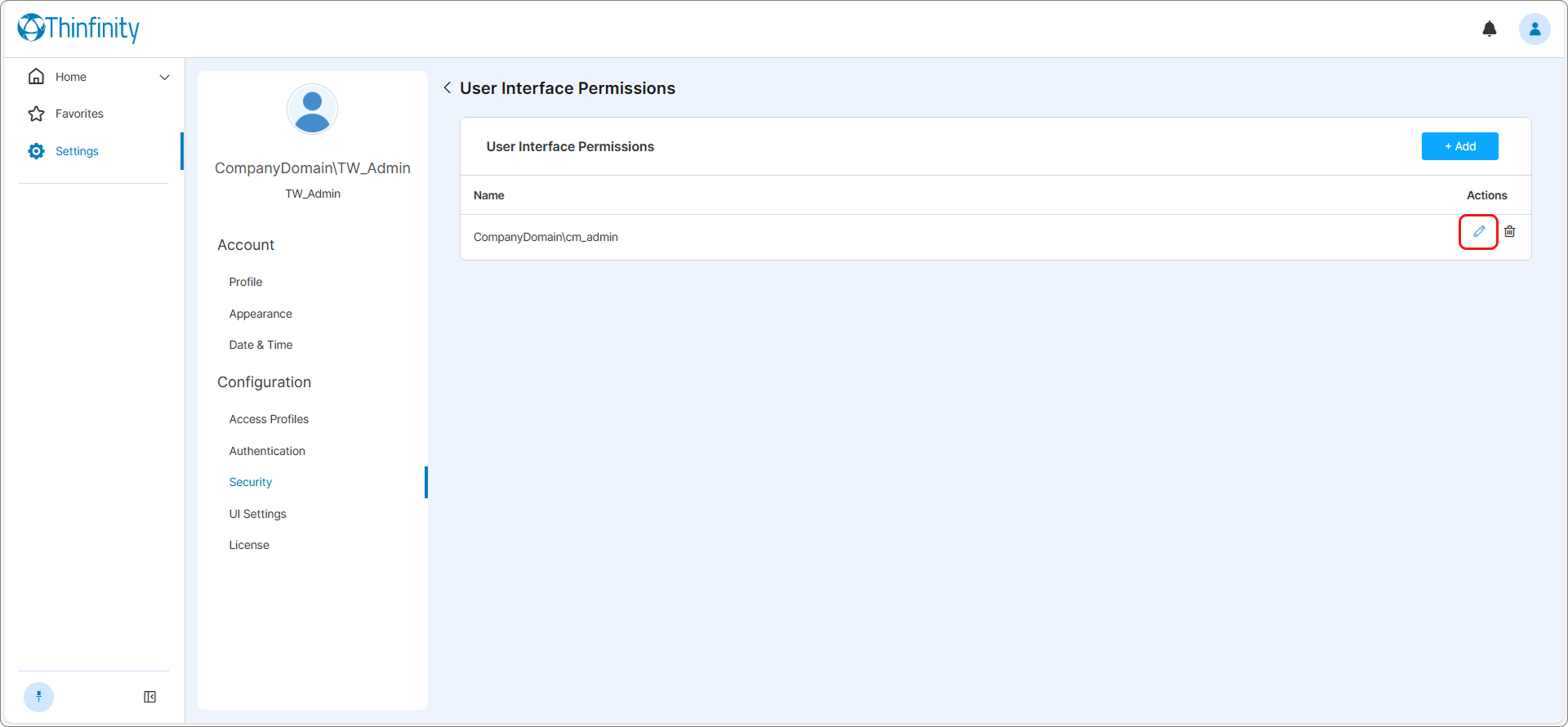Go back using the left chevron arrow

point(448,87)
